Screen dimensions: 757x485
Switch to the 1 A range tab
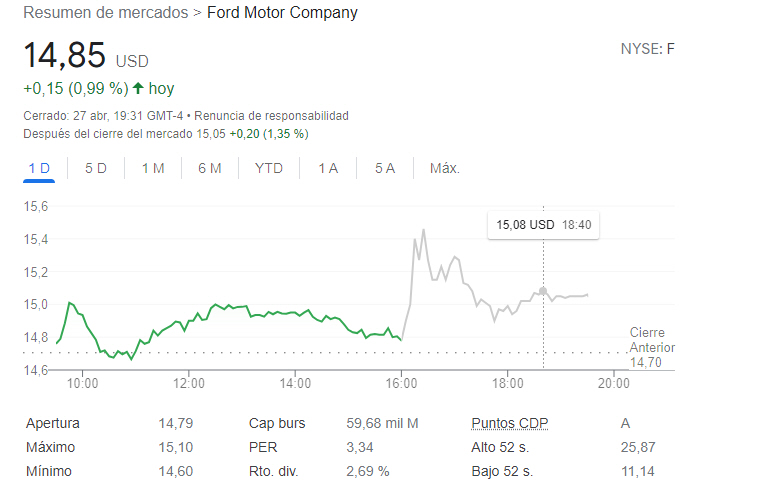pos(328,168)
